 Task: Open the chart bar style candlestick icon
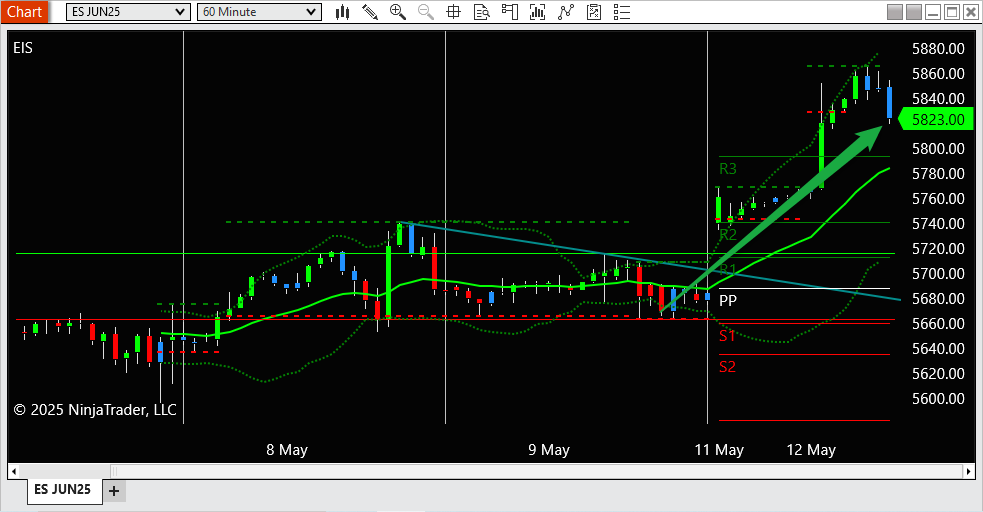coord(342,12)
